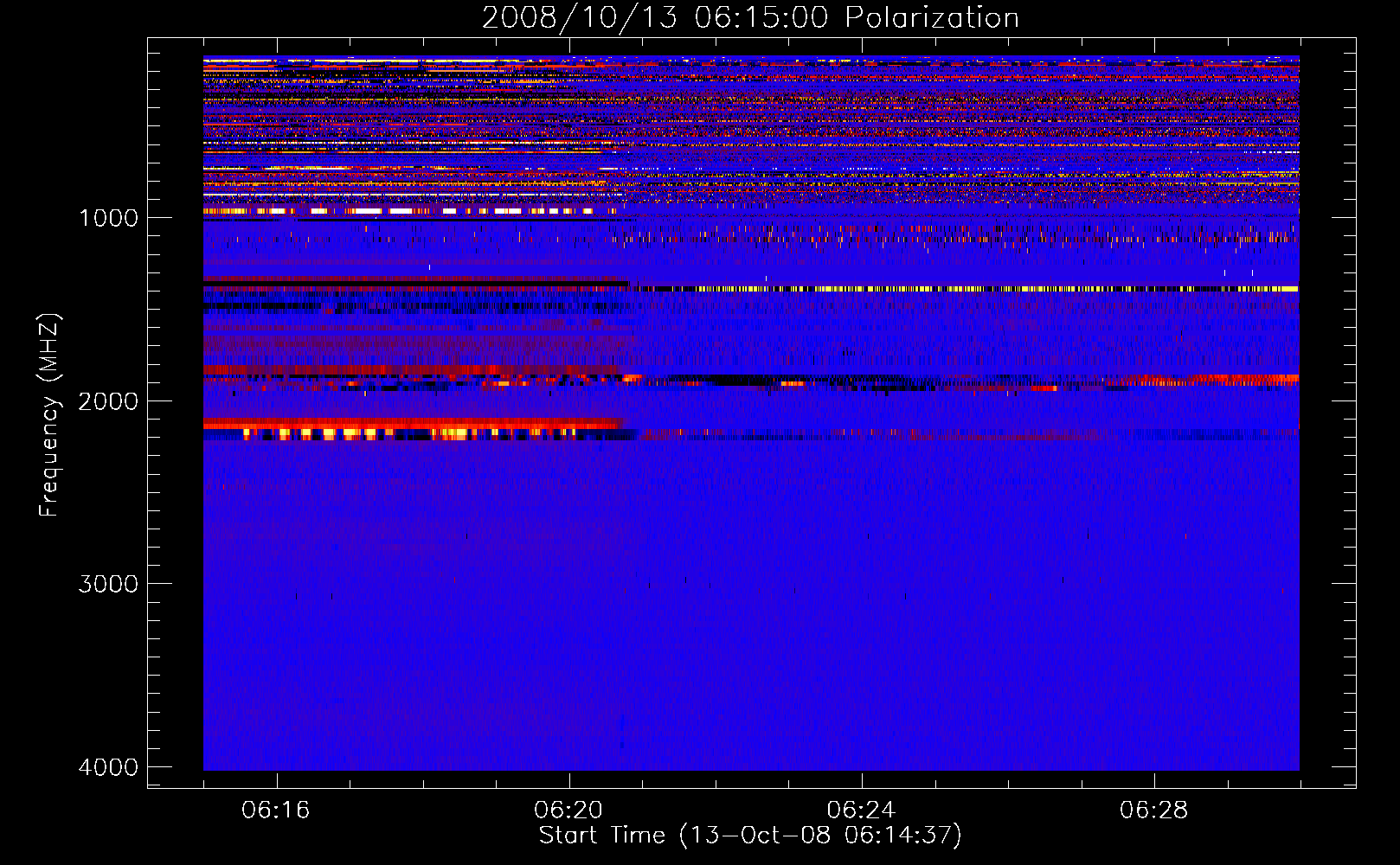
Task: Click the 3000 frequency tick label
Action: (108, 584)
